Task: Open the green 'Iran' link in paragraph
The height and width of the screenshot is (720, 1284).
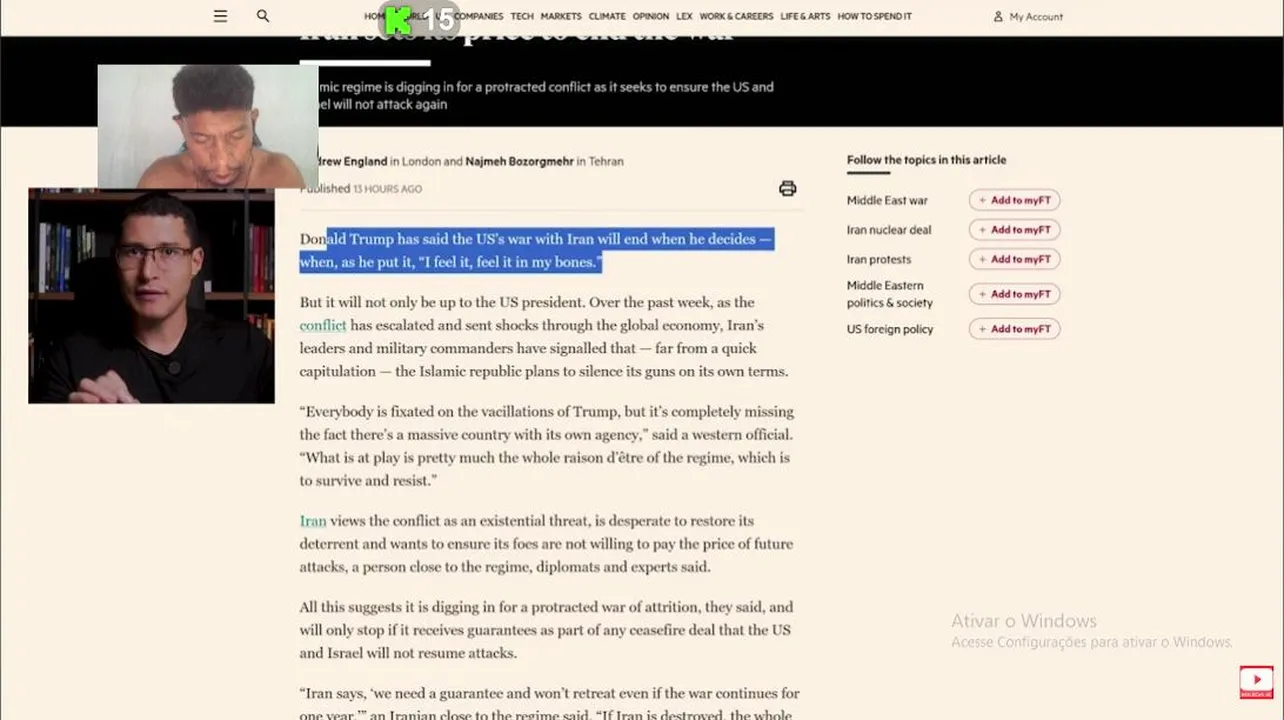Action: tap(313, 521)
